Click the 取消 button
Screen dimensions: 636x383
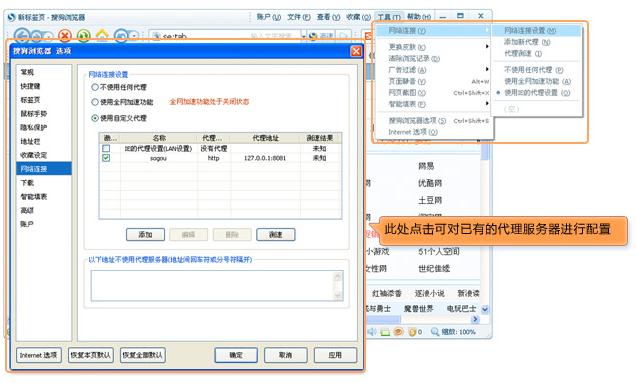click(x=286, y=355)
